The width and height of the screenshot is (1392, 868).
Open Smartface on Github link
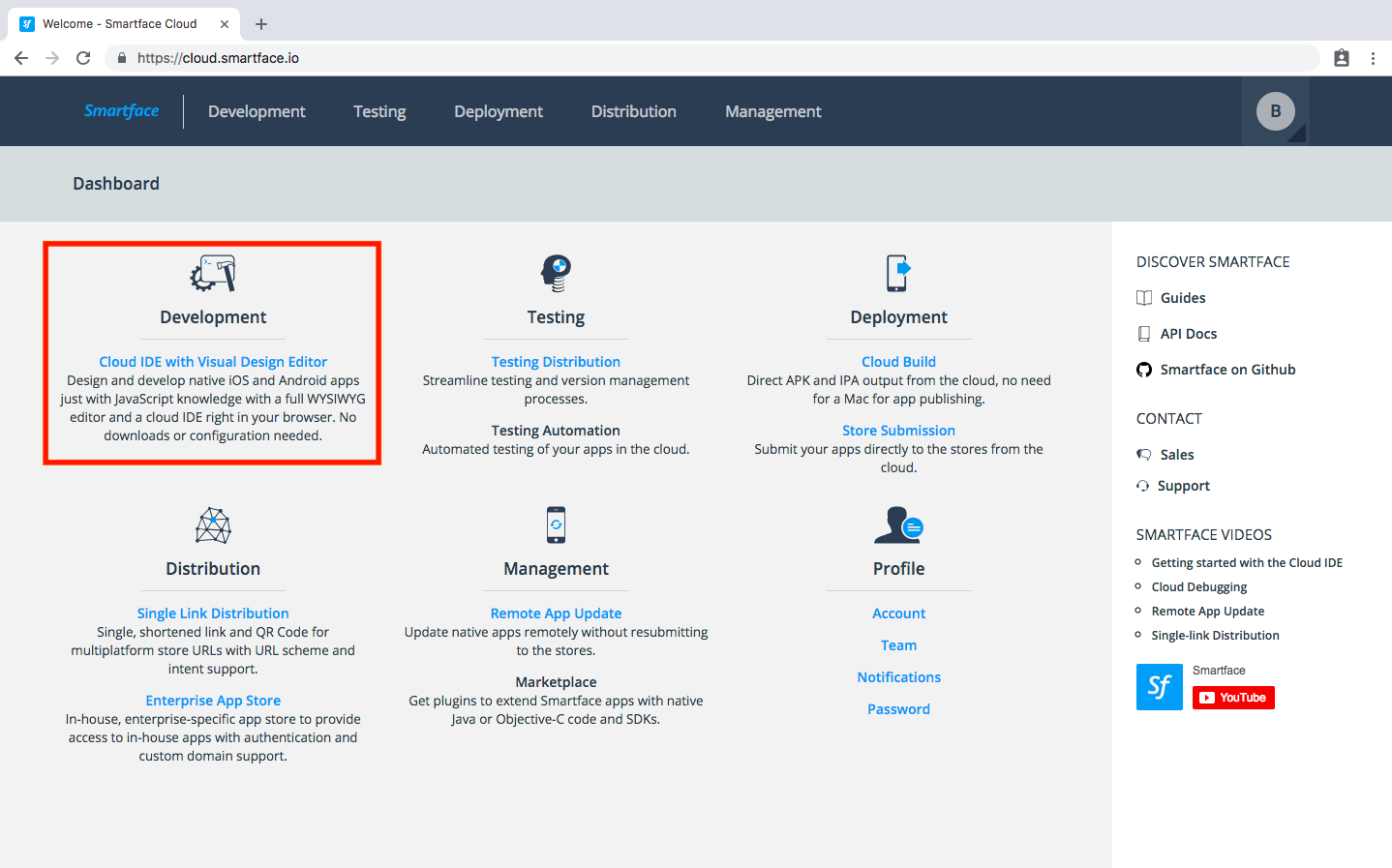(1227, 370)
